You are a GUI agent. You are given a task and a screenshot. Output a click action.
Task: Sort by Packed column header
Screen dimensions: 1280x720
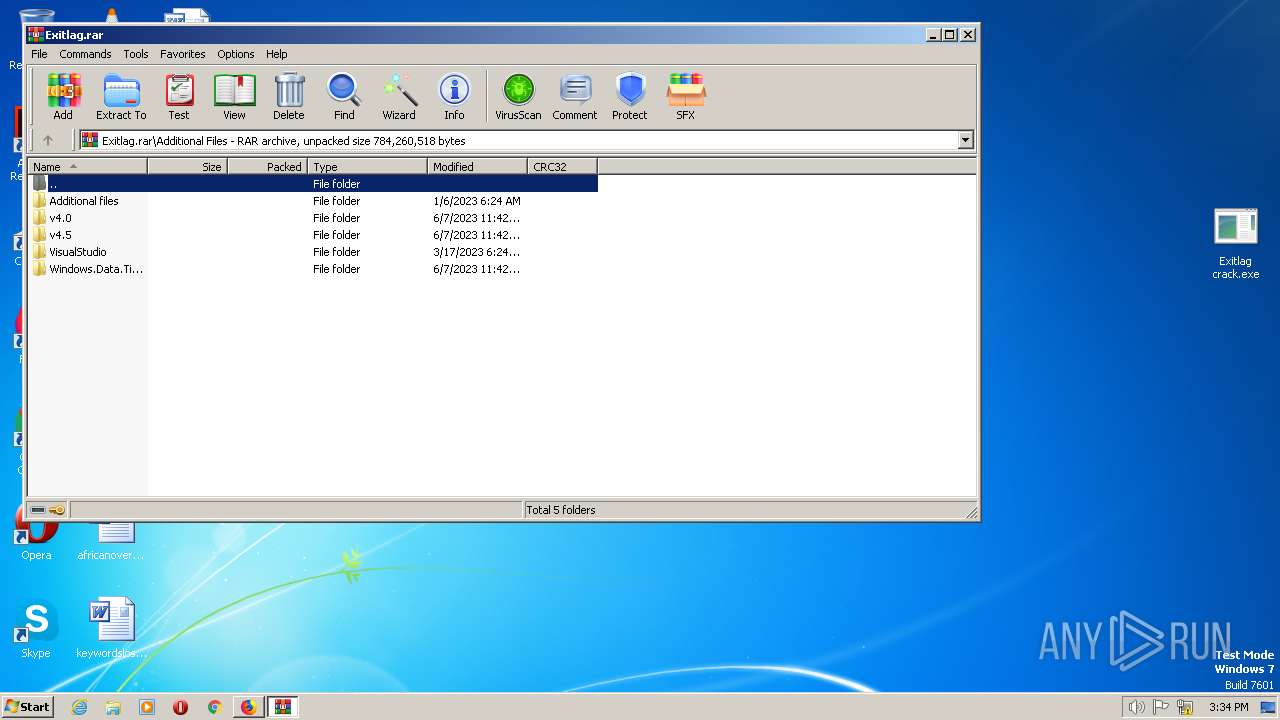tap(267, 167)
